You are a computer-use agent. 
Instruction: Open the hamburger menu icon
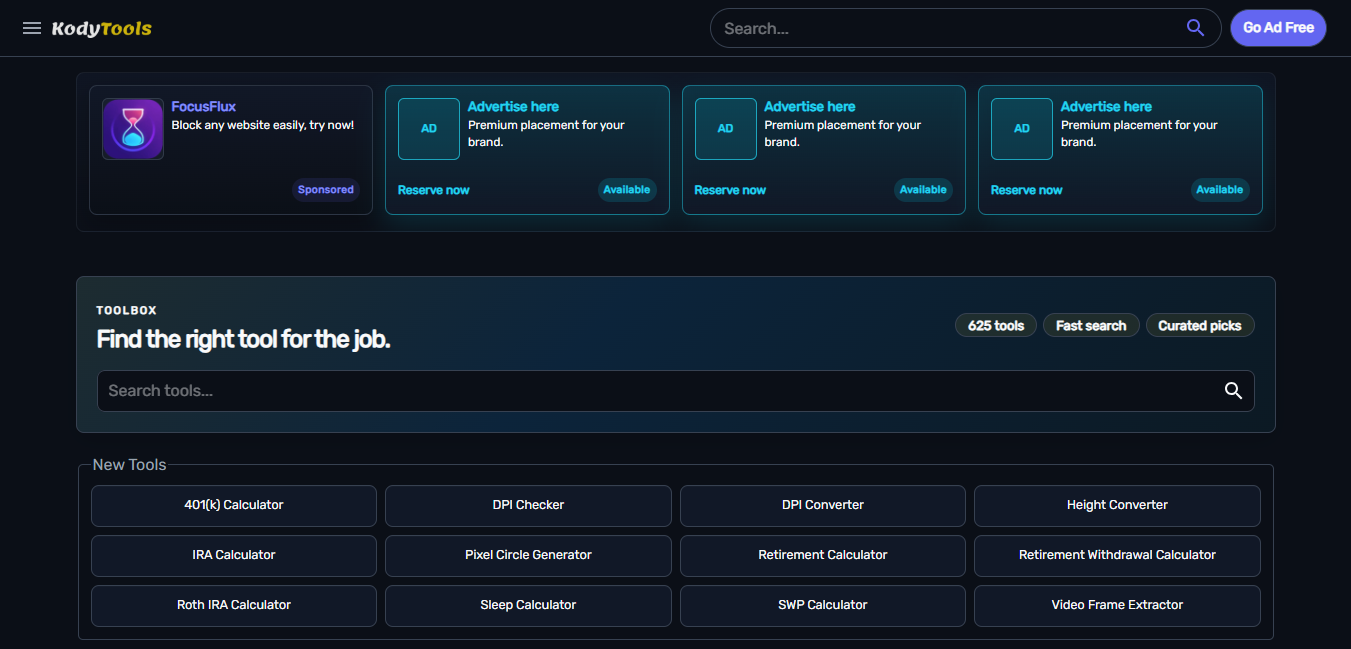tap(32, 28)
